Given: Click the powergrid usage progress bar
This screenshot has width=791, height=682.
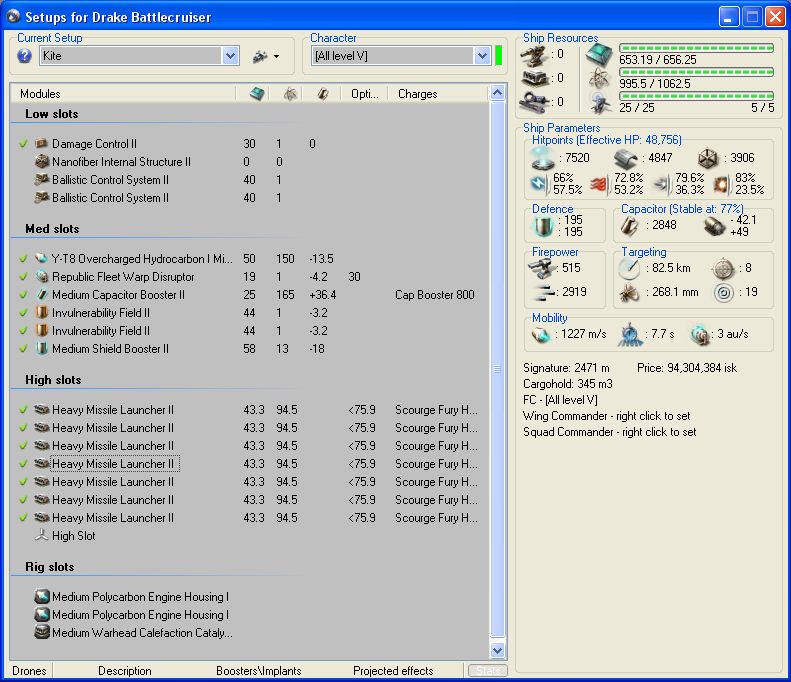Looking at the screenshot, I should coord(696,72).
